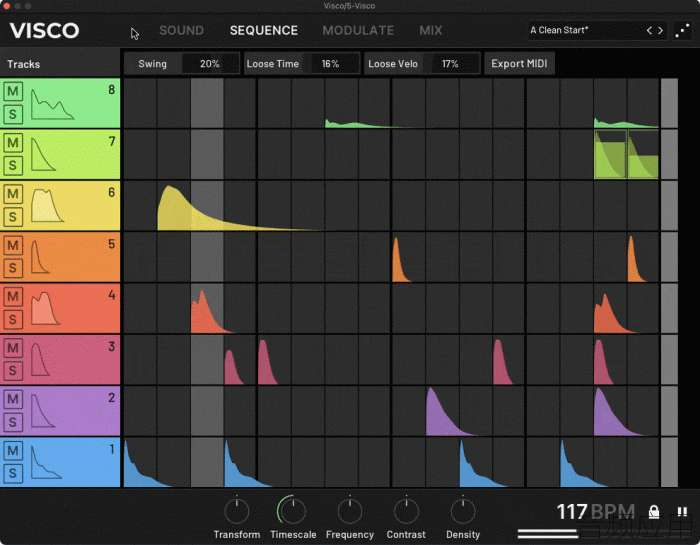700x545 pixels.
Task: Mute track 7
Action: [x=13, y=143]
